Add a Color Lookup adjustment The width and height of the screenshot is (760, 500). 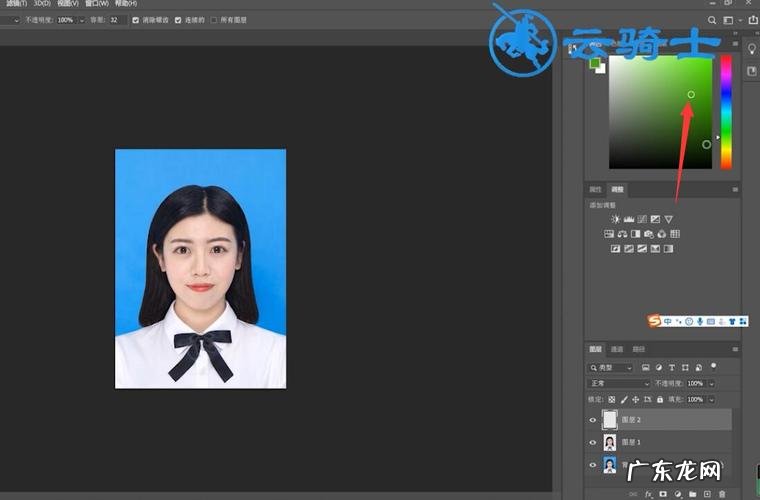[675, 234]
